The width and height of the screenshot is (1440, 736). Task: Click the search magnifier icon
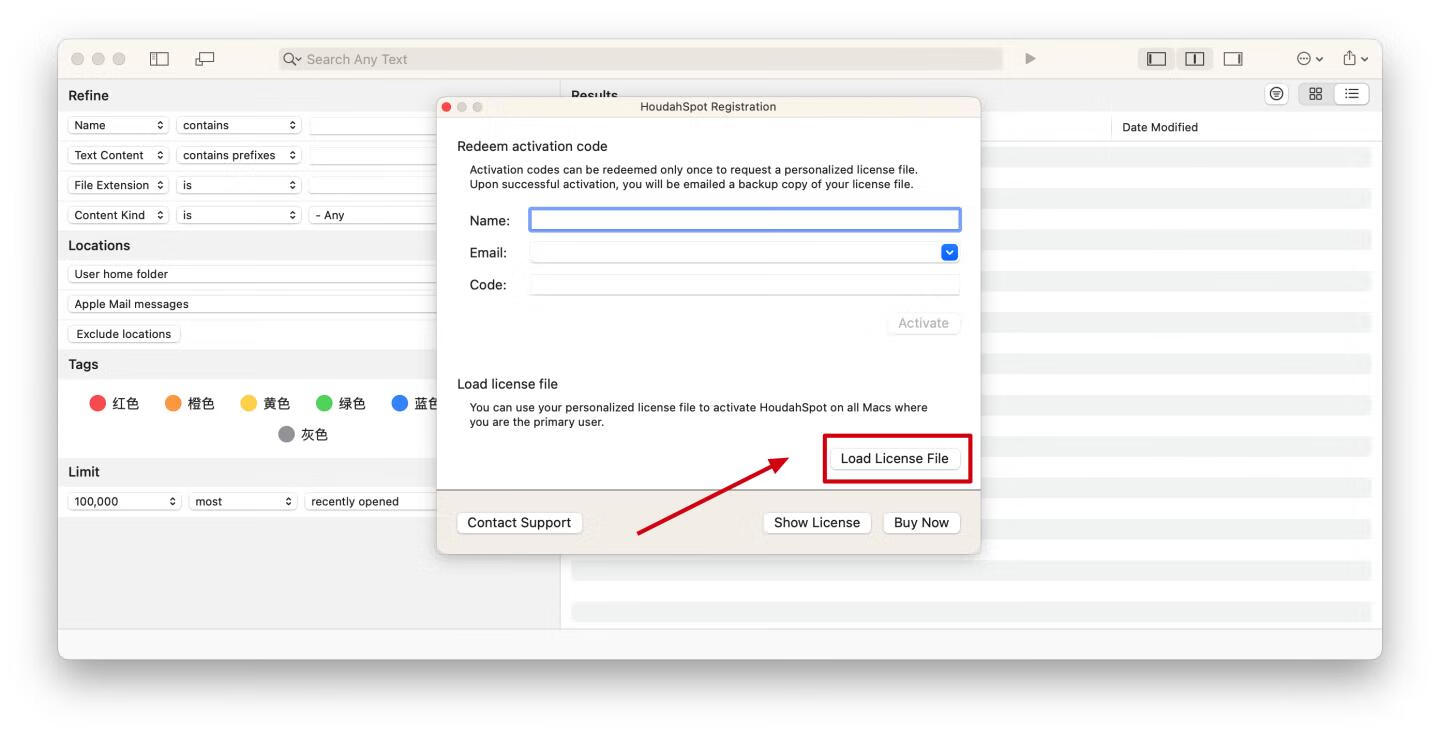point(292,59)
